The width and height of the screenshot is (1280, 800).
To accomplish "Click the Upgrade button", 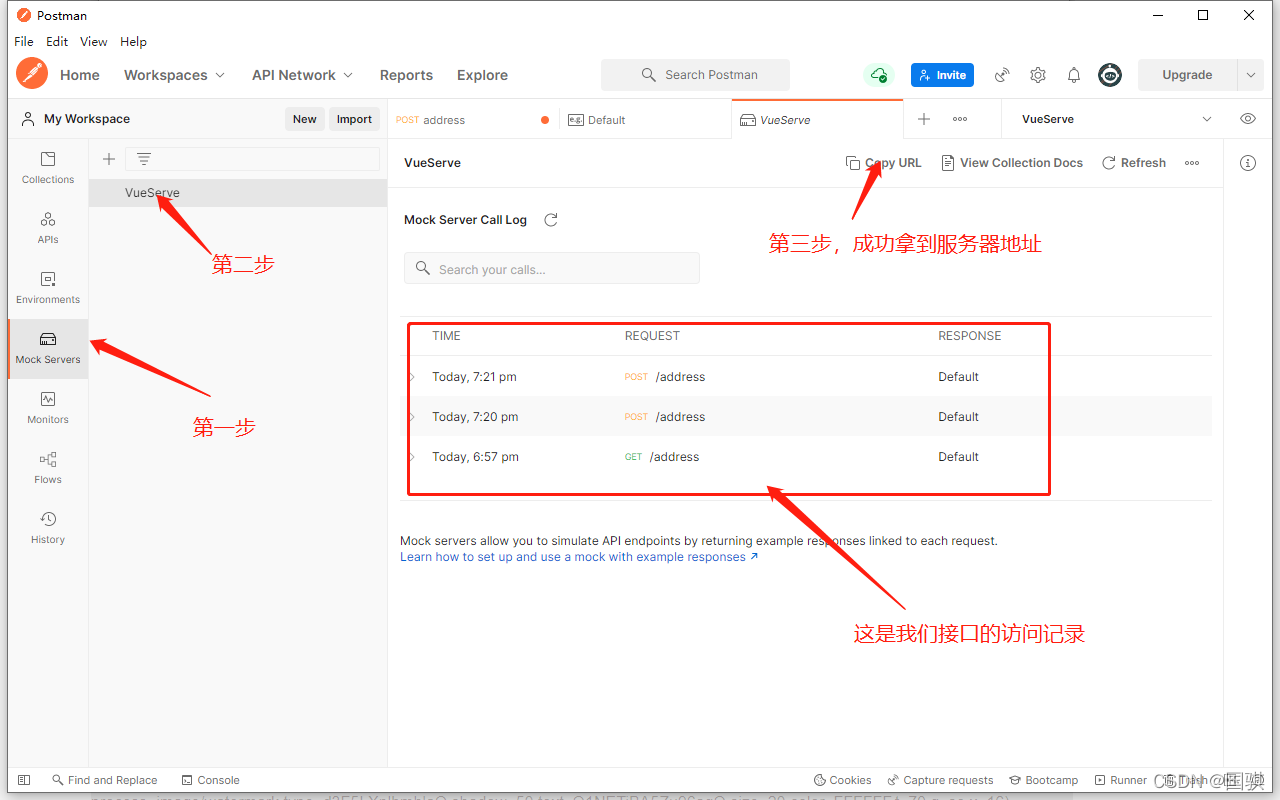I will point(1187,75).
